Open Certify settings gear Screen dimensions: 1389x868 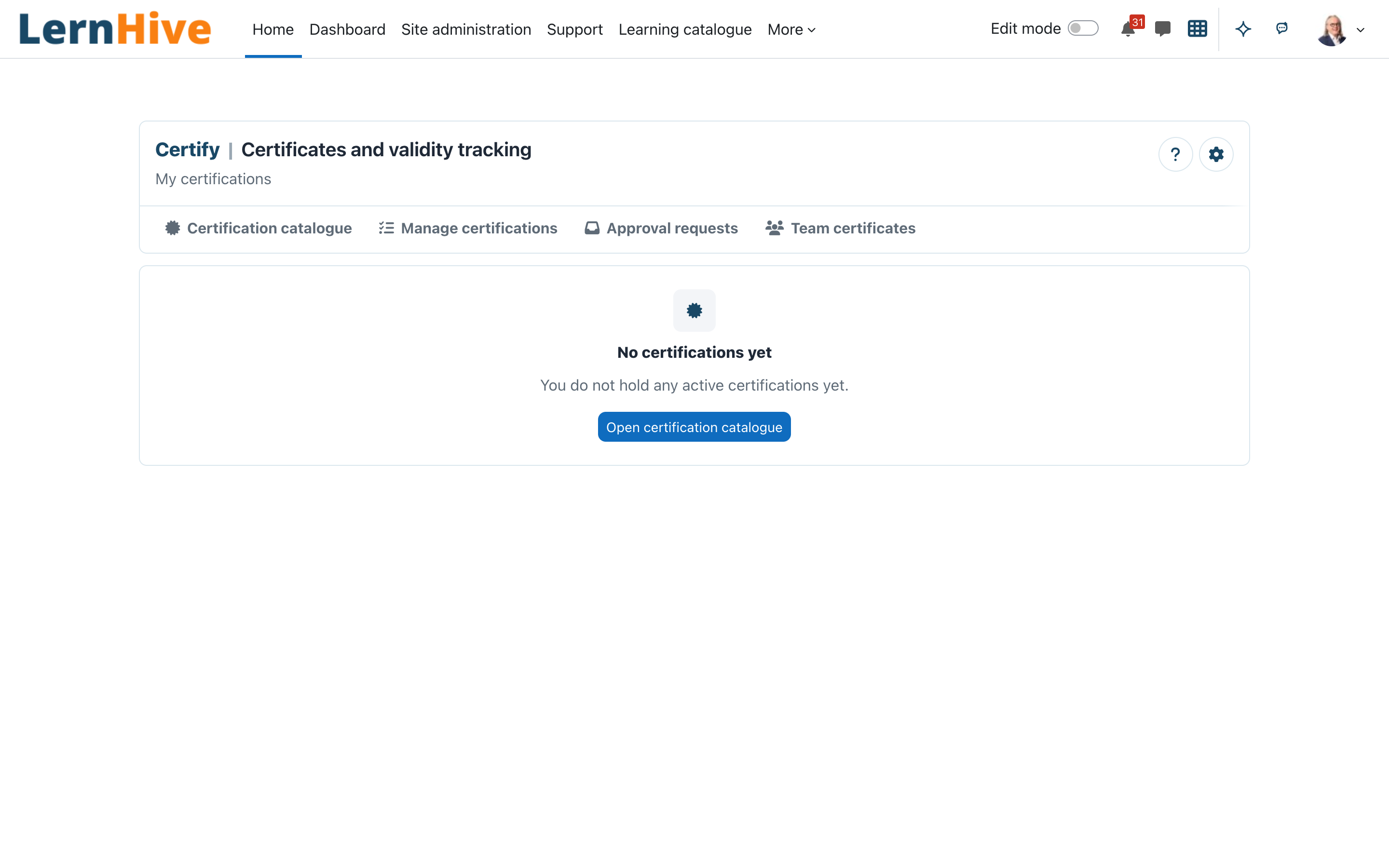tap(1216, 154)
